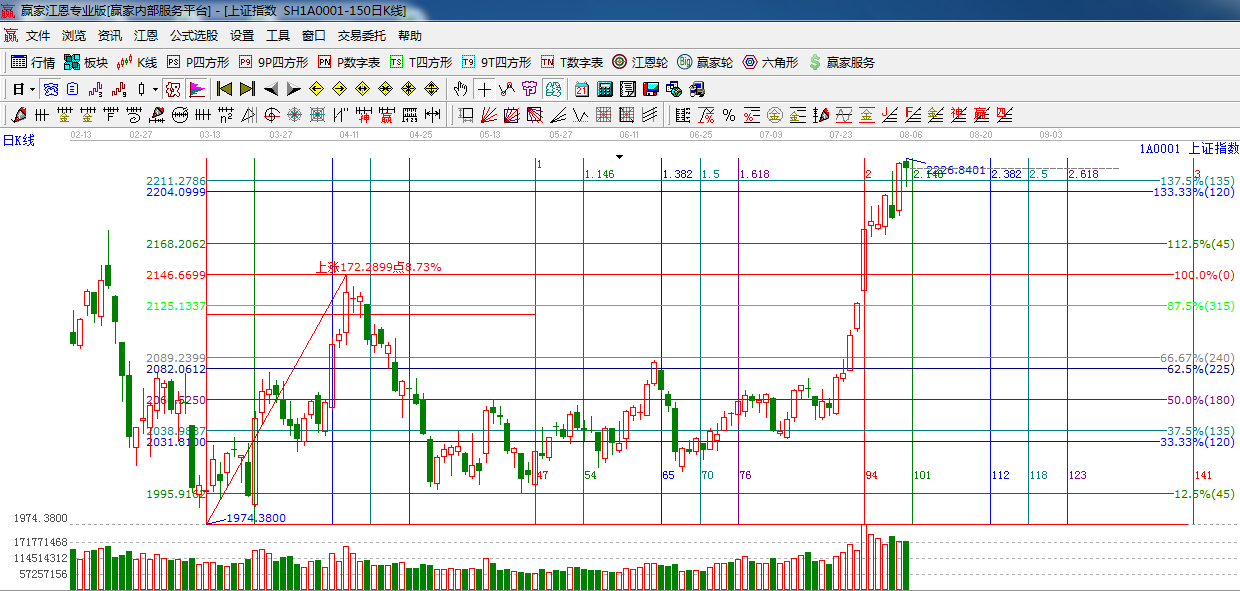Click the save floppy disk icon
The width and height of the screenshot is (1240, 591).
click(x=650, y=89)
